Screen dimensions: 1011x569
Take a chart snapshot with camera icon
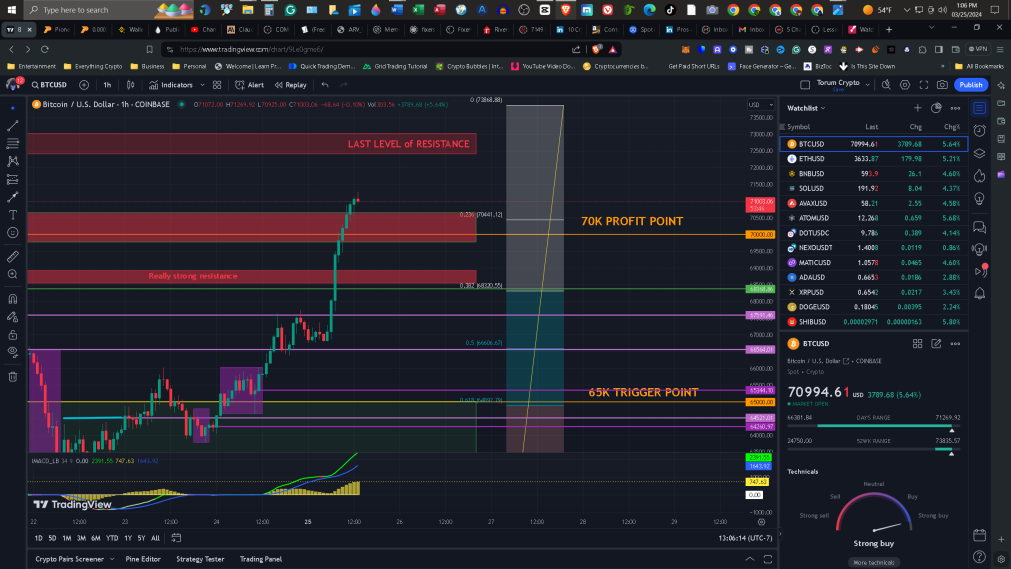[943, 85]
